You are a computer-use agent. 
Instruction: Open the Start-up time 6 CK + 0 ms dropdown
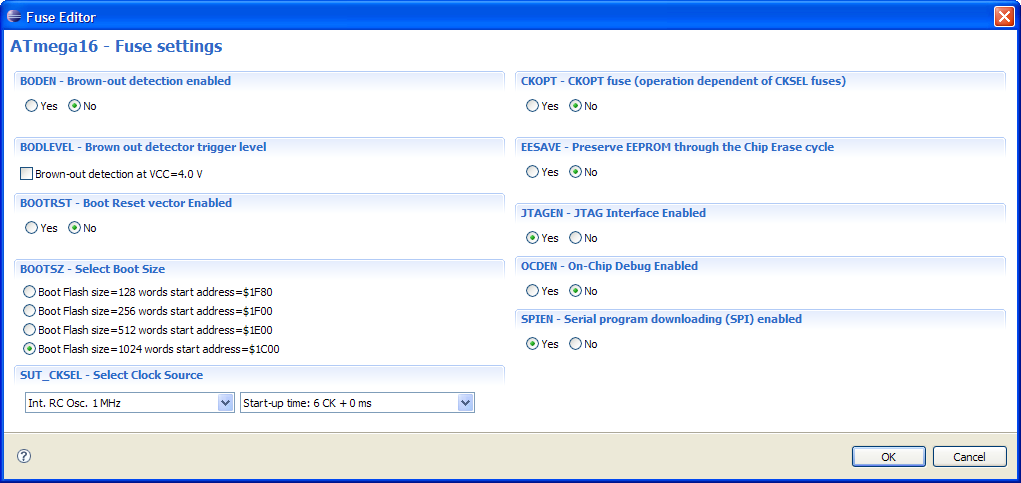357,403
